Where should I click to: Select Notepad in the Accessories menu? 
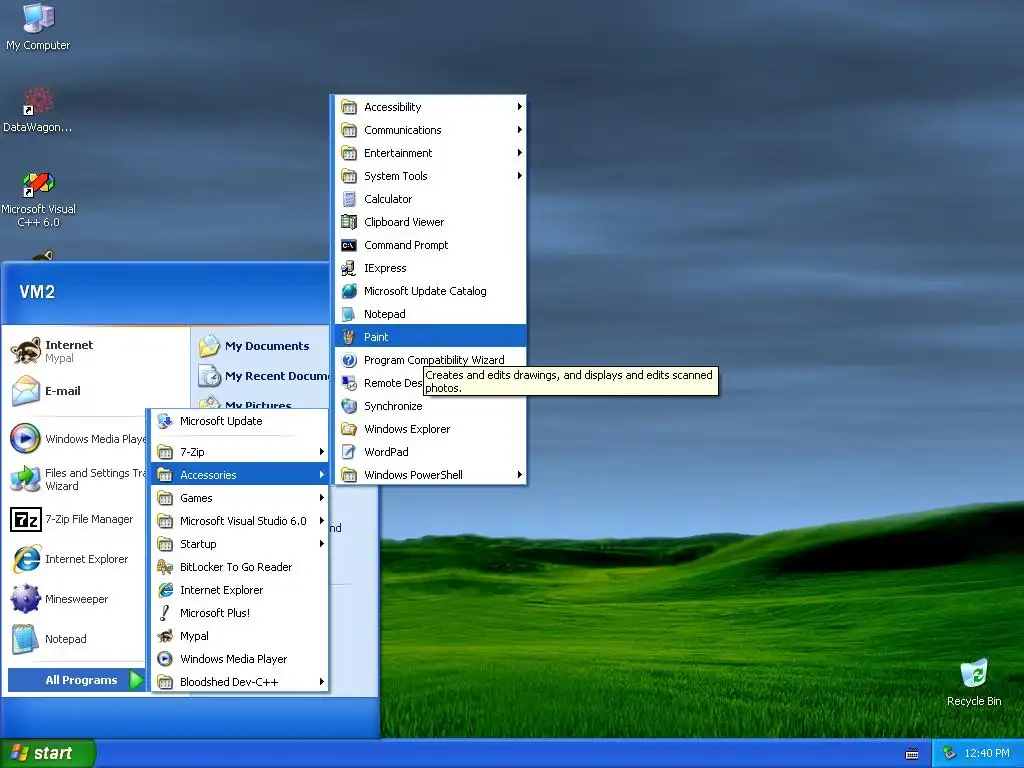click(430, 314)
